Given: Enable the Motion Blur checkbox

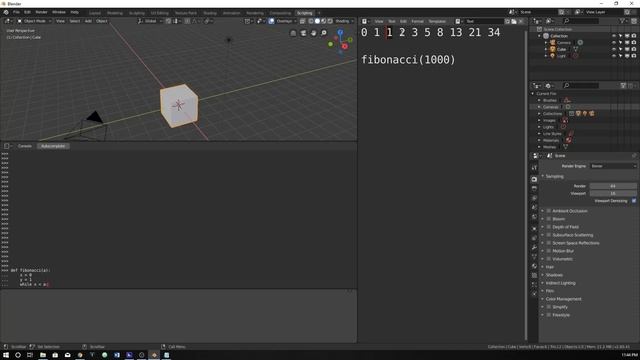Looking at the screenshot, I should [x=549, y=251].
